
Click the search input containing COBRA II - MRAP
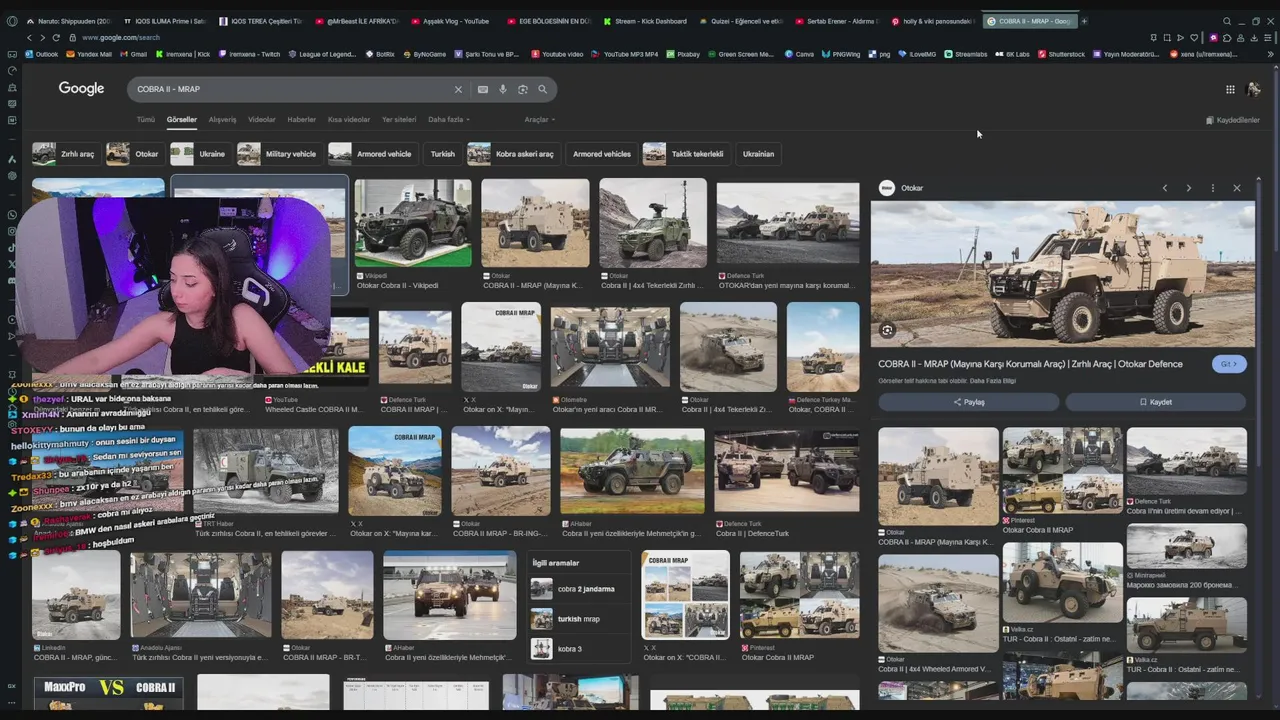pyautogui.click(x=290, y=89)
